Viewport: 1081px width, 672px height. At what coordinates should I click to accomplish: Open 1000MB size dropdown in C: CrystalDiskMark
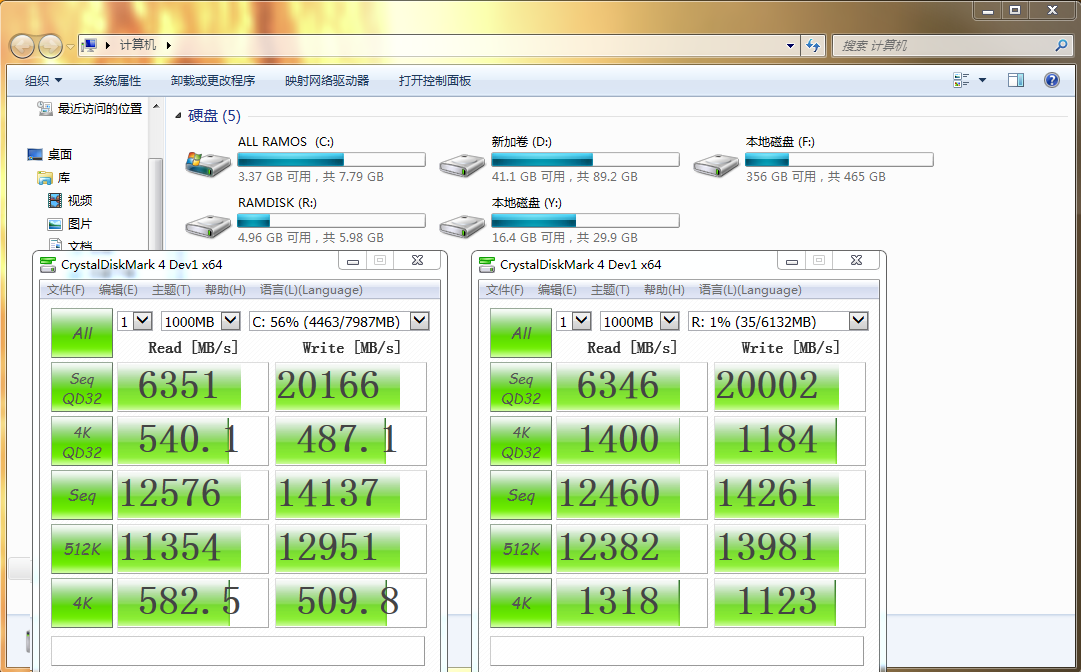click(x=230, y=320)
